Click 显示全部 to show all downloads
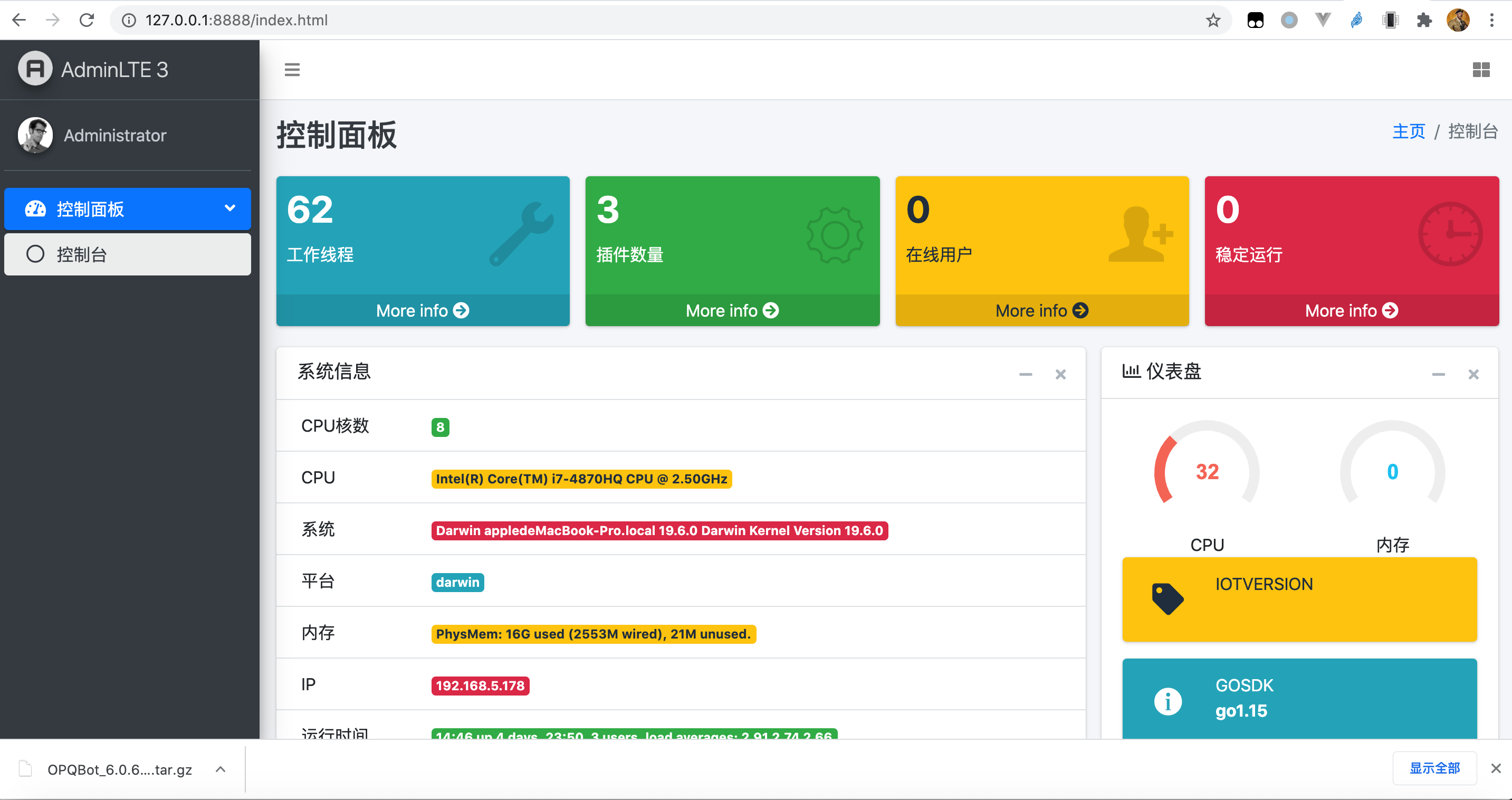The height and width of the screenshot is (800, 1512). pos(1434,768)
